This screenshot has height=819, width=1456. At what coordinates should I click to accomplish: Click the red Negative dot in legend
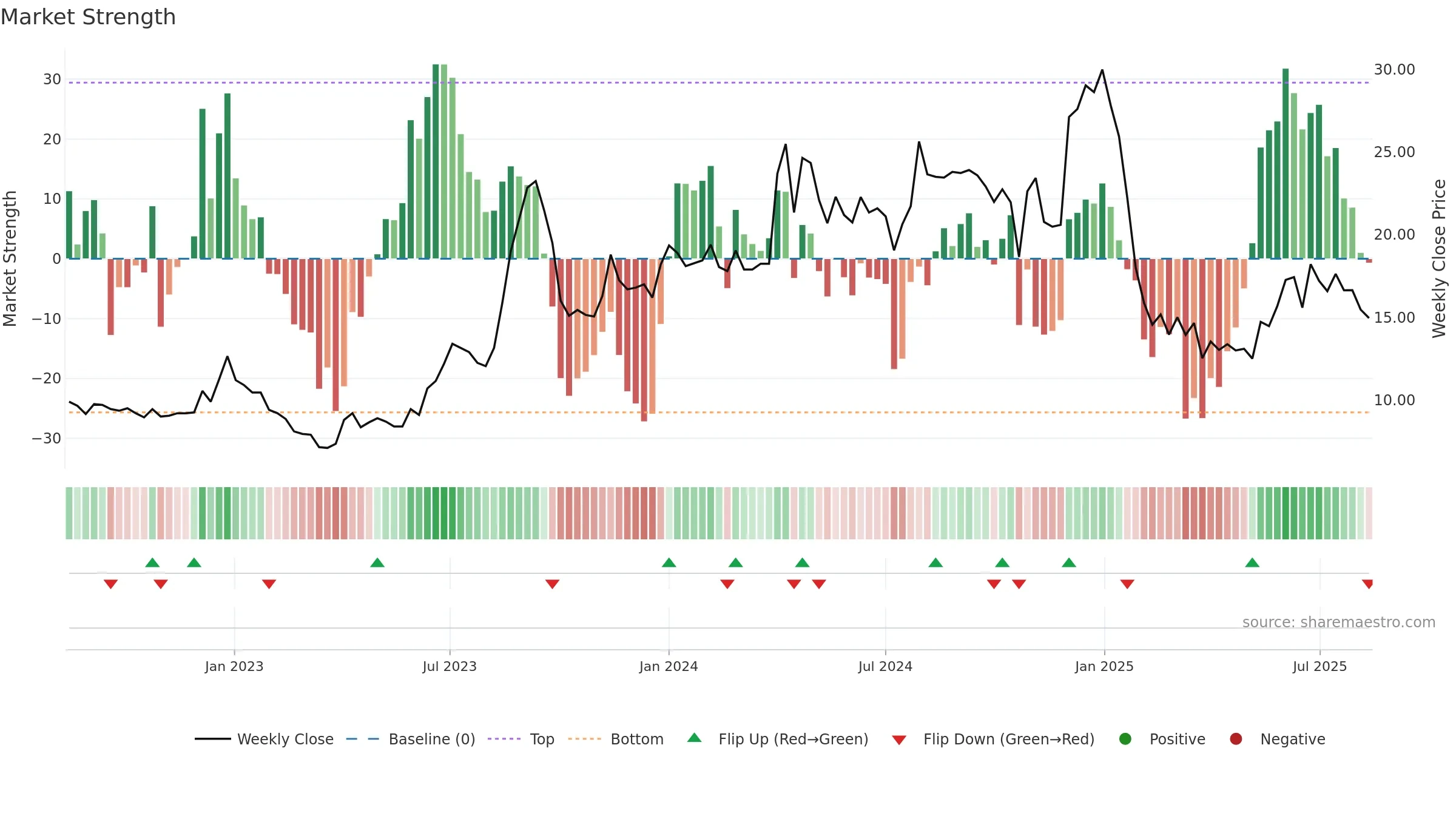pyautogui.click(x=1236, y=739)
